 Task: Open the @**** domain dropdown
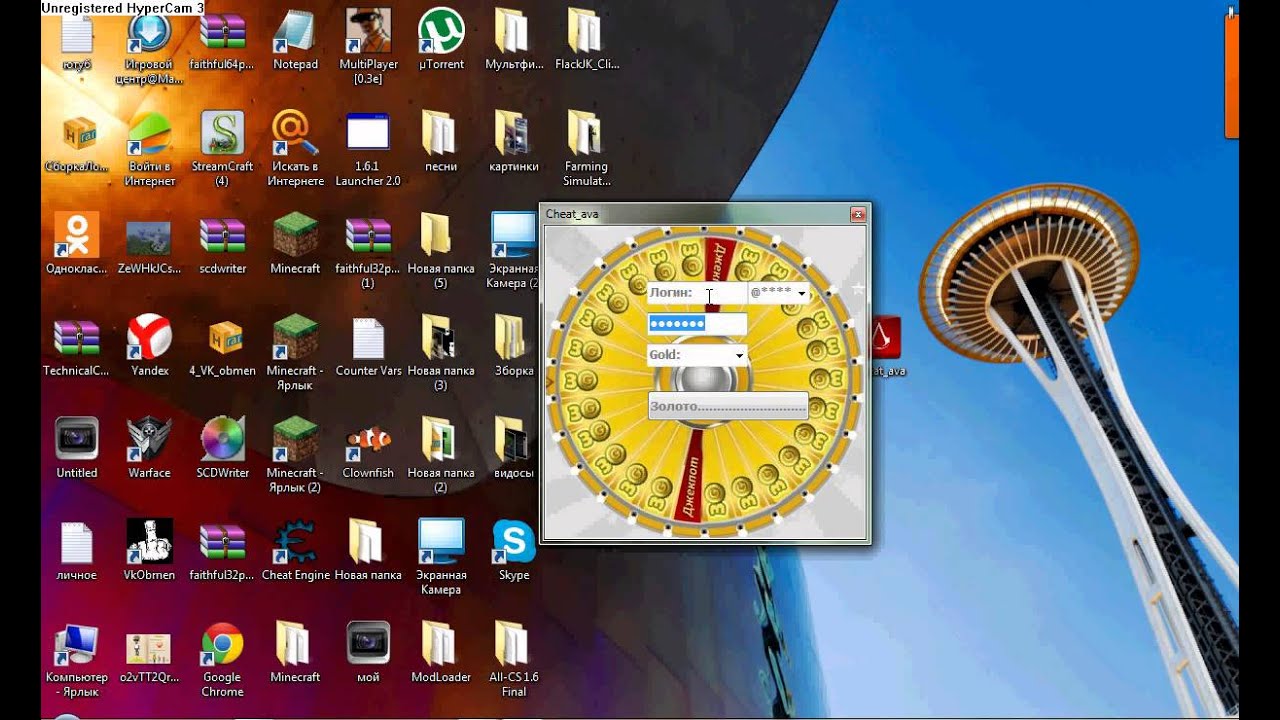point(801,294)
